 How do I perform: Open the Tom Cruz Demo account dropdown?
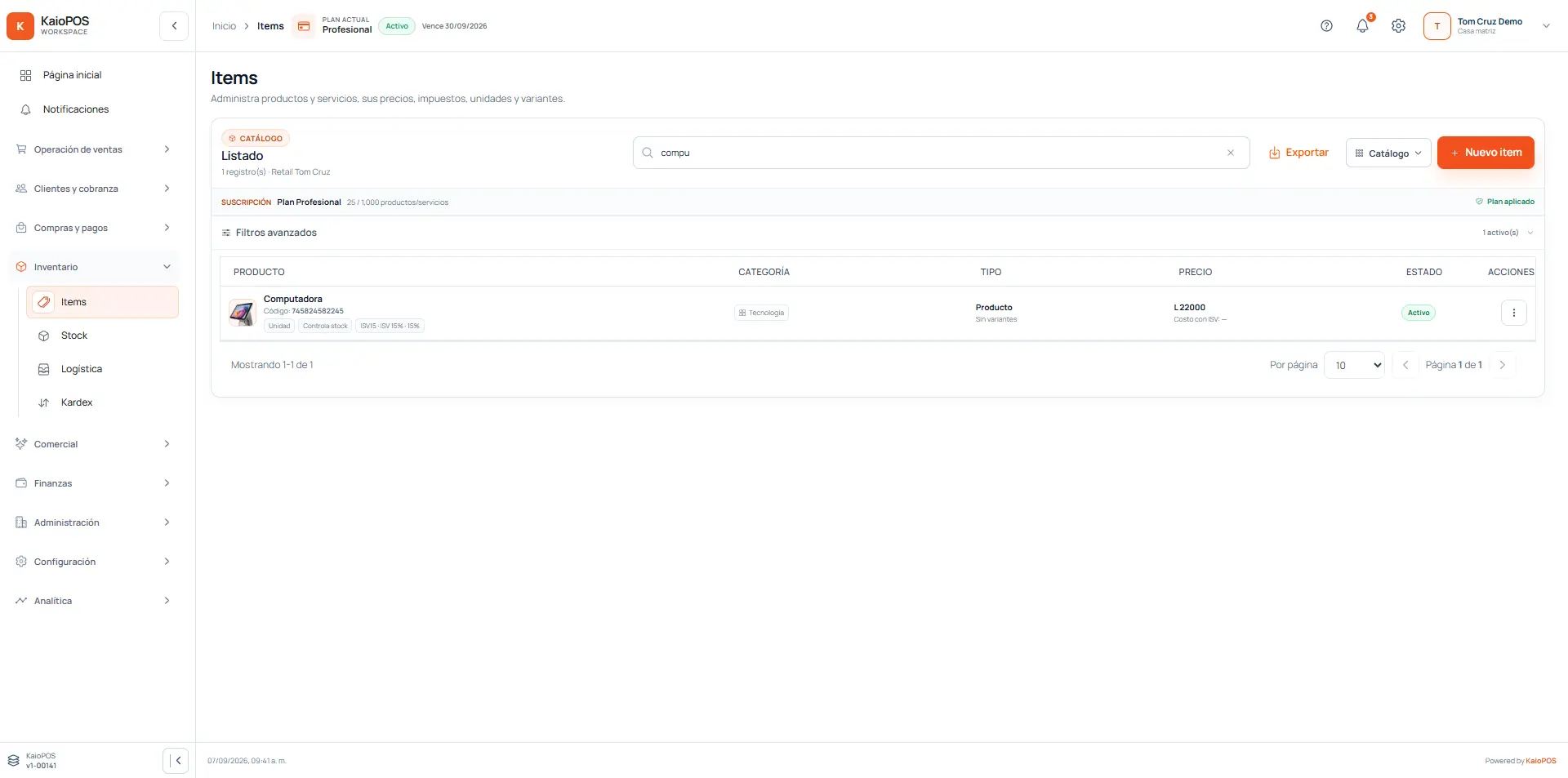tap(1488, 26)
